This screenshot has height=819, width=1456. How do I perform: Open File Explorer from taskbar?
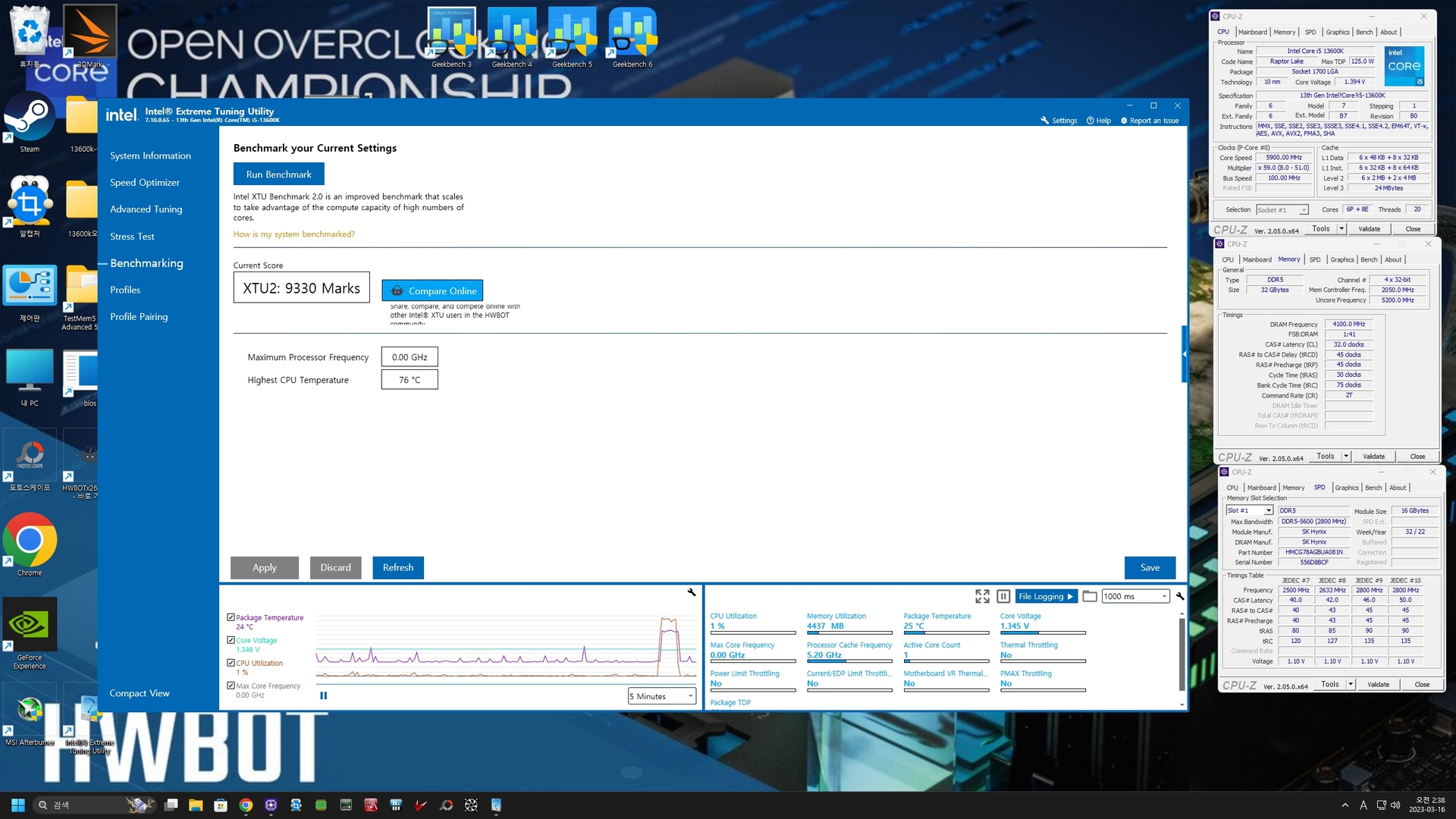196,805
